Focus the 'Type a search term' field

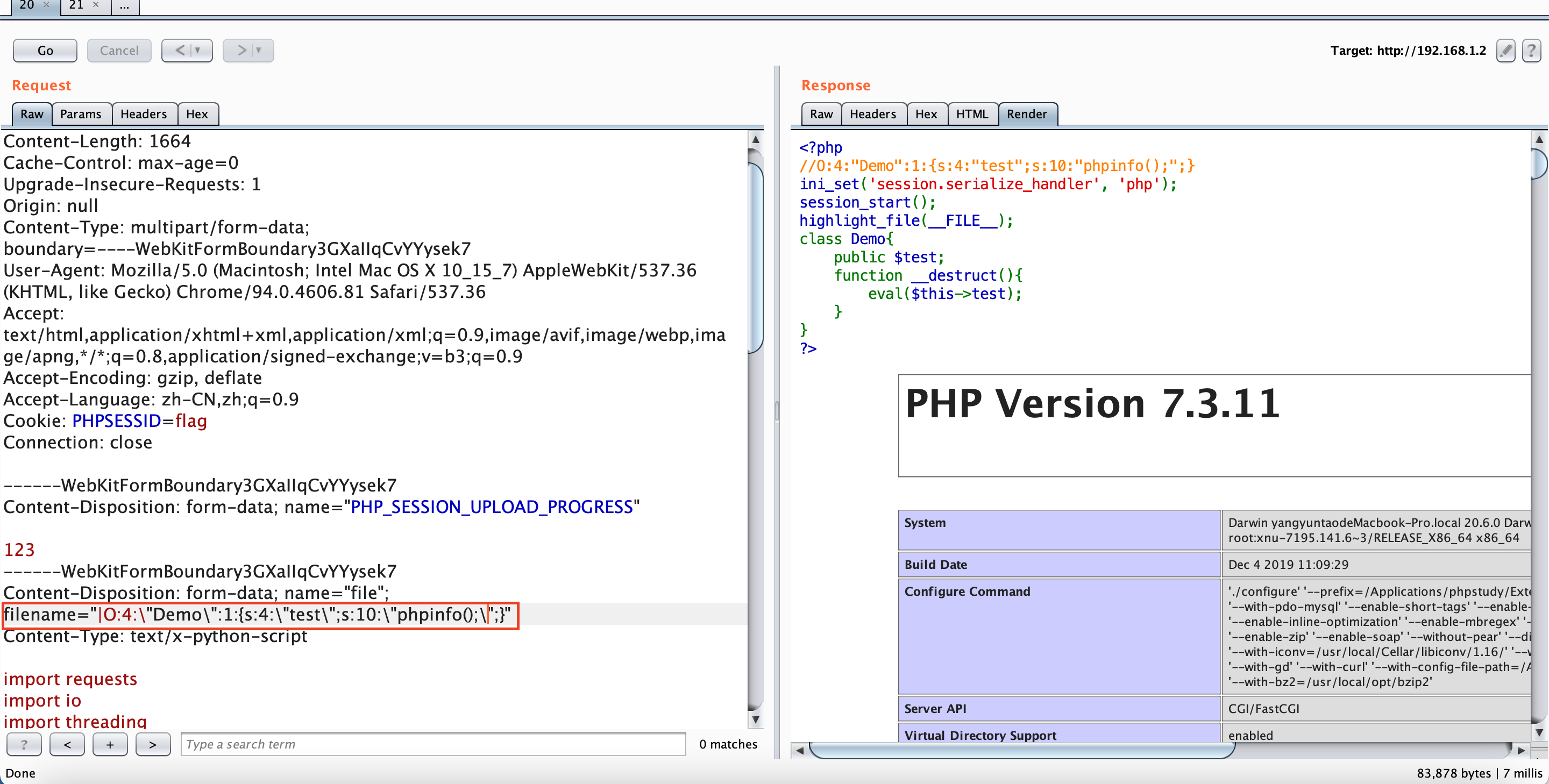coord(433,744)
